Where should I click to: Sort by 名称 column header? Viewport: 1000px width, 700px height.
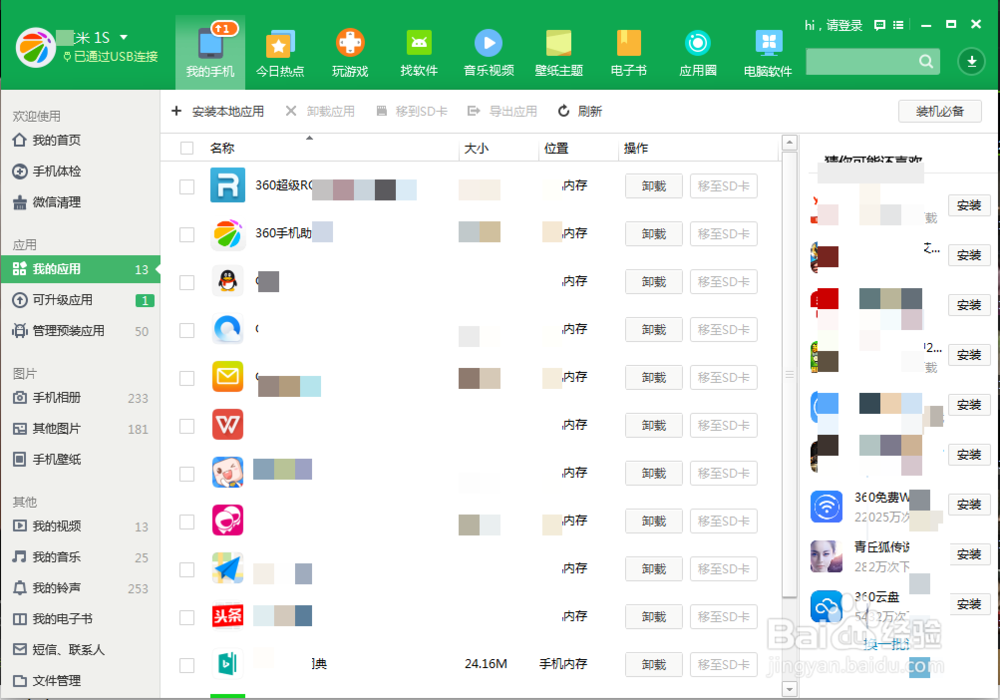pyautogui.click(x=223, y=148)
